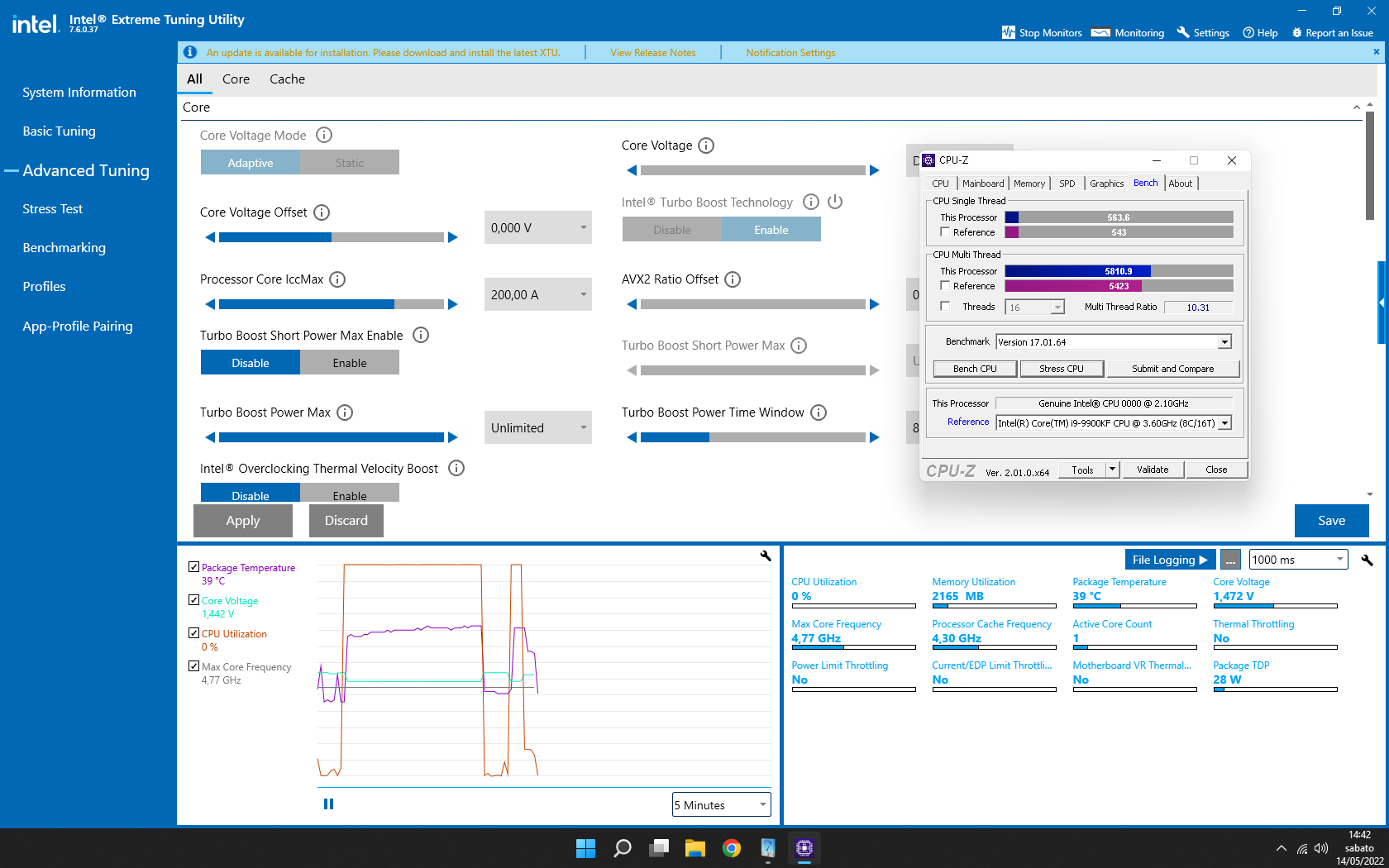Switch to Cache tab
The image size is (1389, 868).
tap(287, 79)
